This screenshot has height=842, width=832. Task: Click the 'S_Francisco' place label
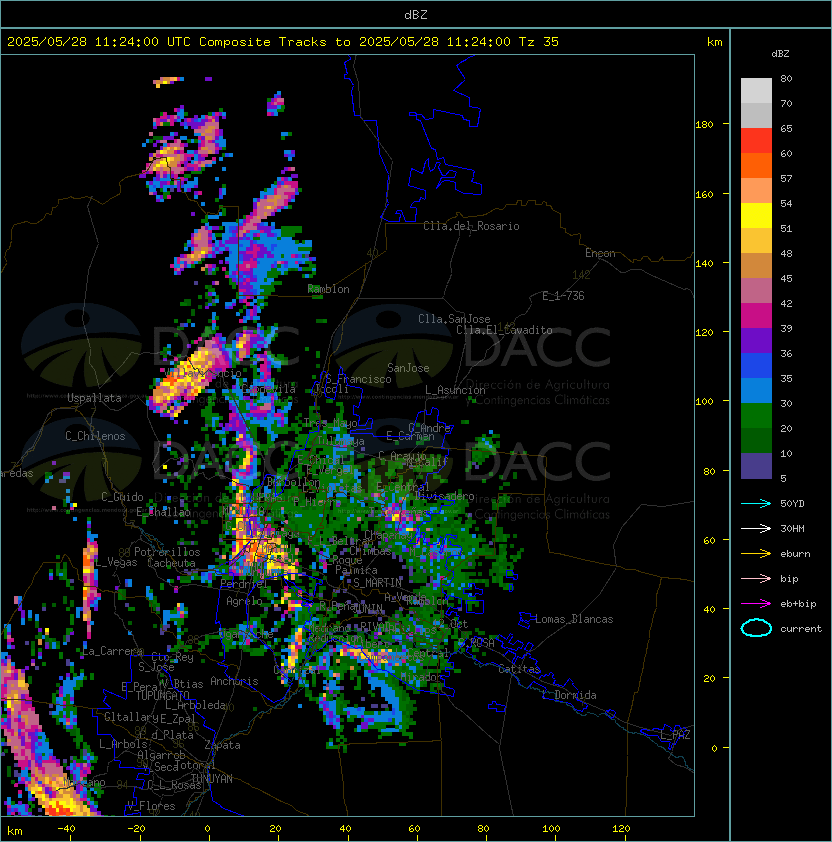(x=358, y=379)
